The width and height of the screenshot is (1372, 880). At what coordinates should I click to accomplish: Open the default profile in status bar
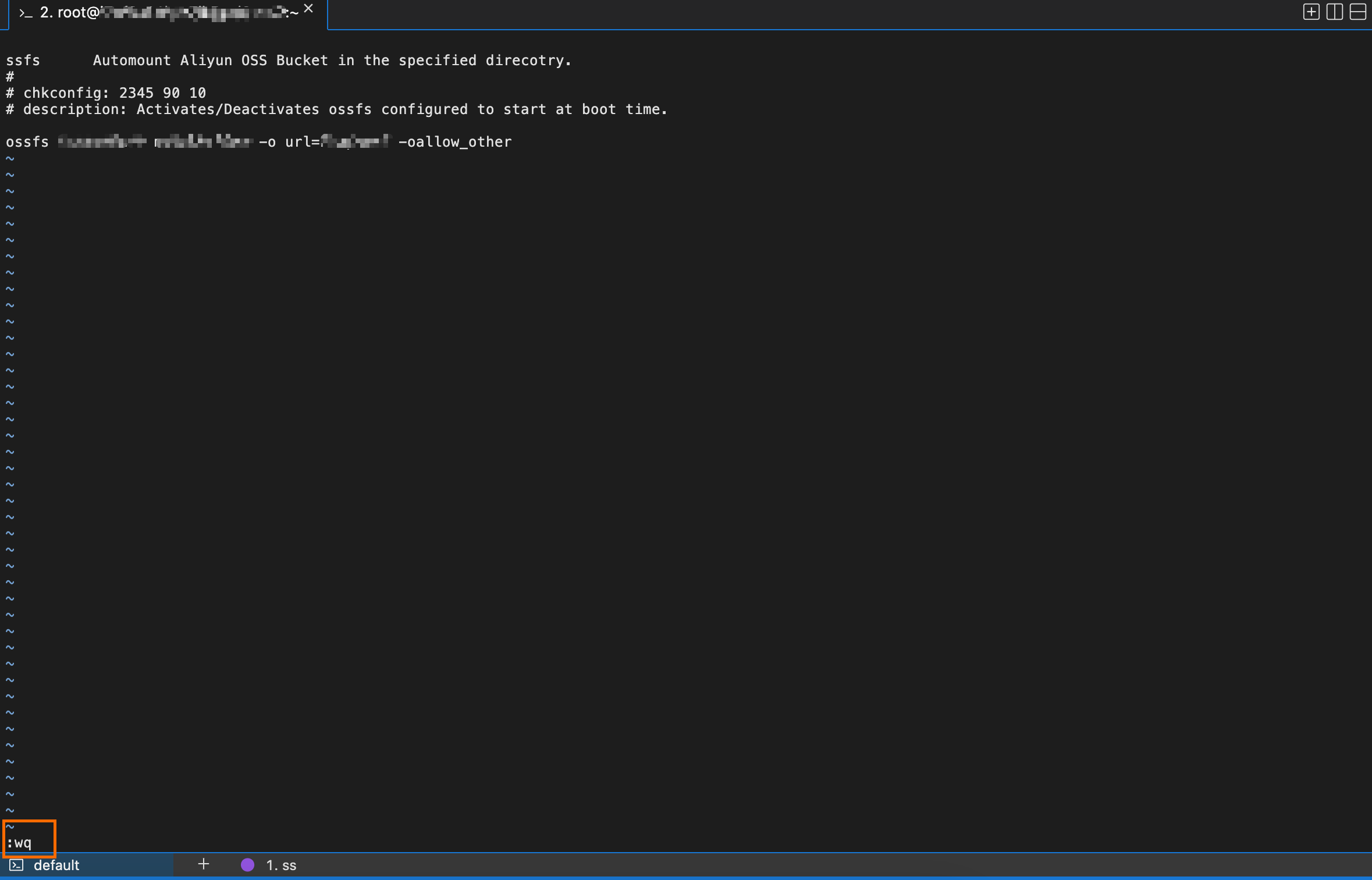[x=86, y=865]
